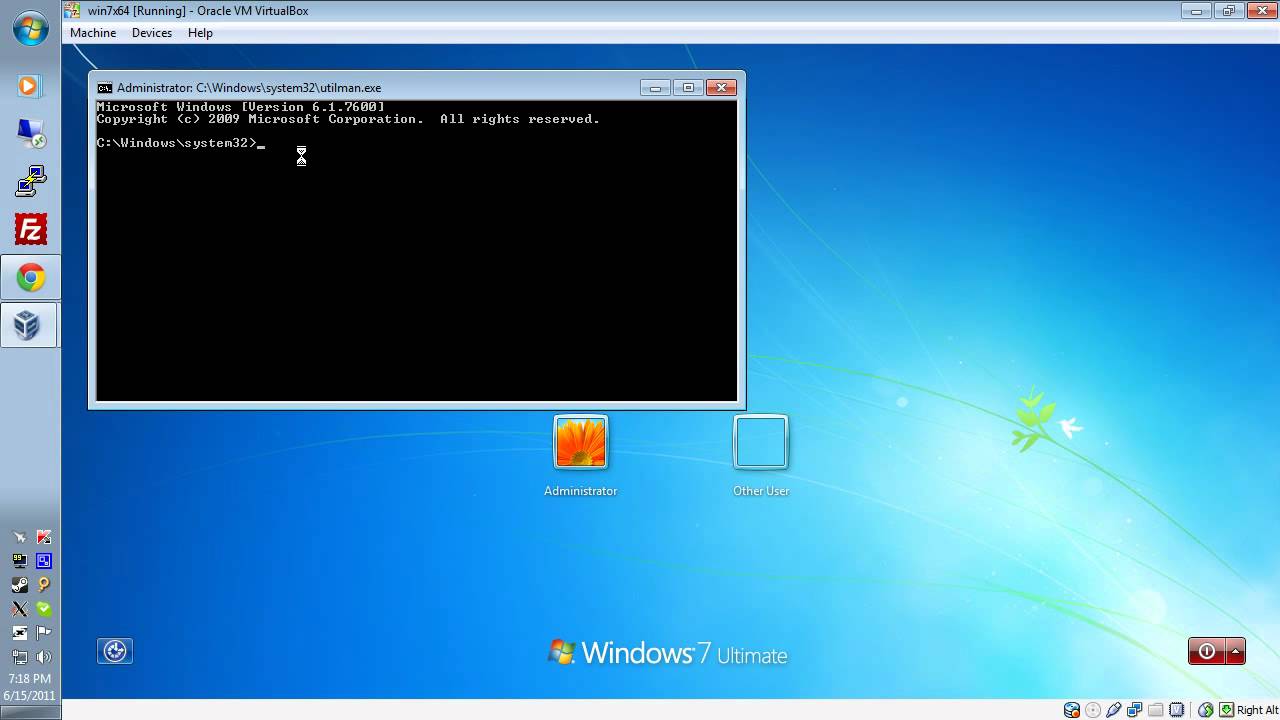
Task: Open the VirtualBox Help menu
Action: point(200,33)
